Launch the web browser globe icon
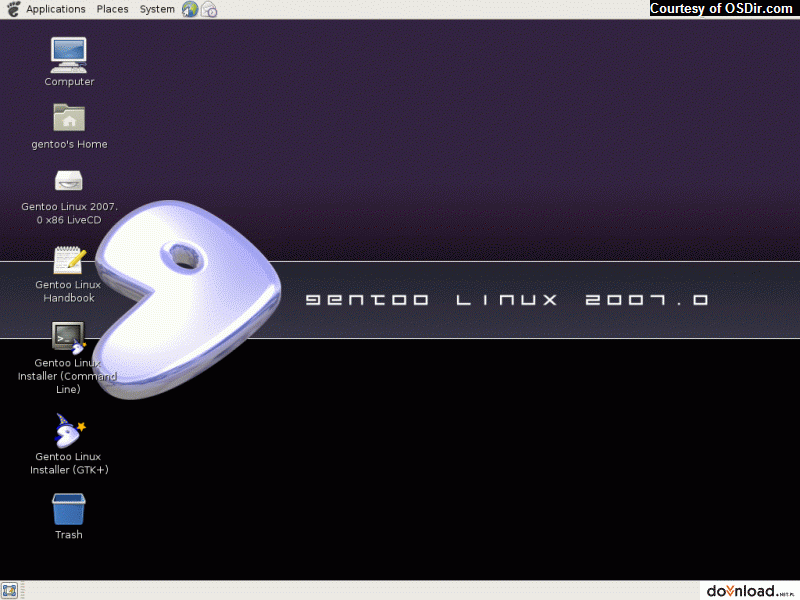 [190, 9]
